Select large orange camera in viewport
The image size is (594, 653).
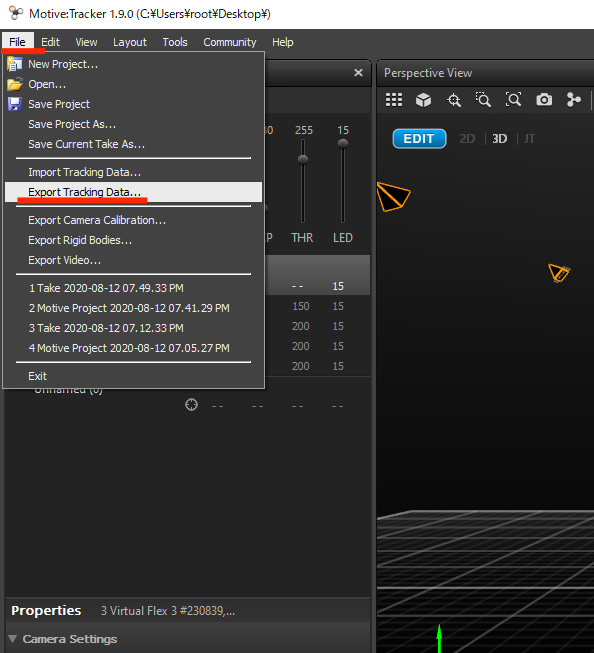[393, 197]
